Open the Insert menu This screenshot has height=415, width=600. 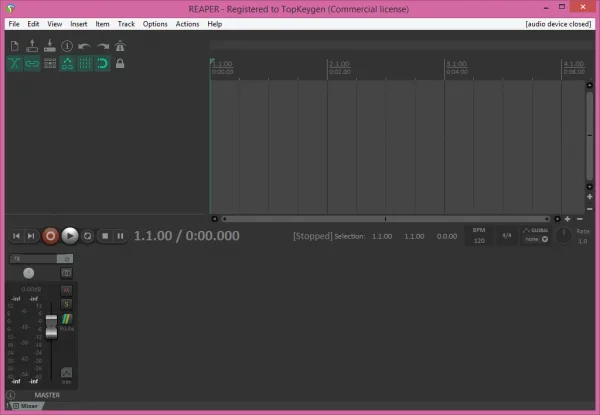tap(78, 24)
